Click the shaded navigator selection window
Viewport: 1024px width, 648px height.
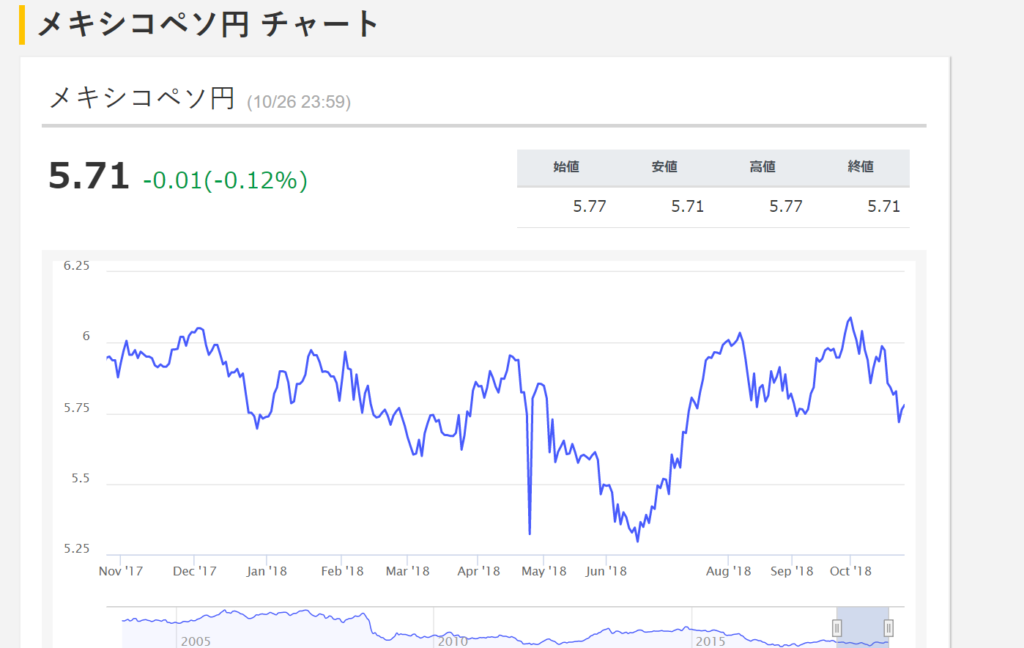tap(862, 628)
